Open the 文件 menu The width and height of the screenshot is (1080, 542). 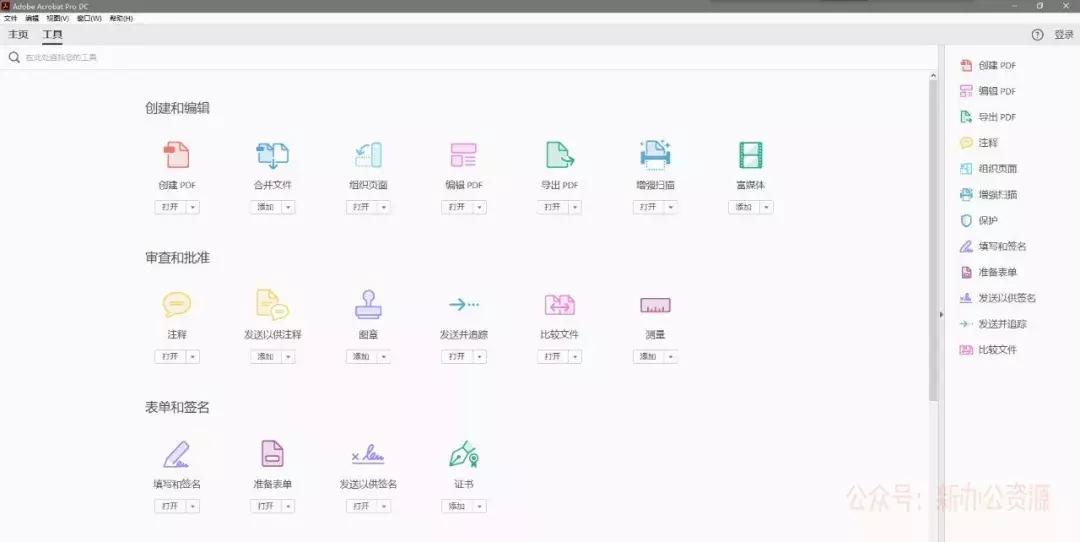pos(10,19)
